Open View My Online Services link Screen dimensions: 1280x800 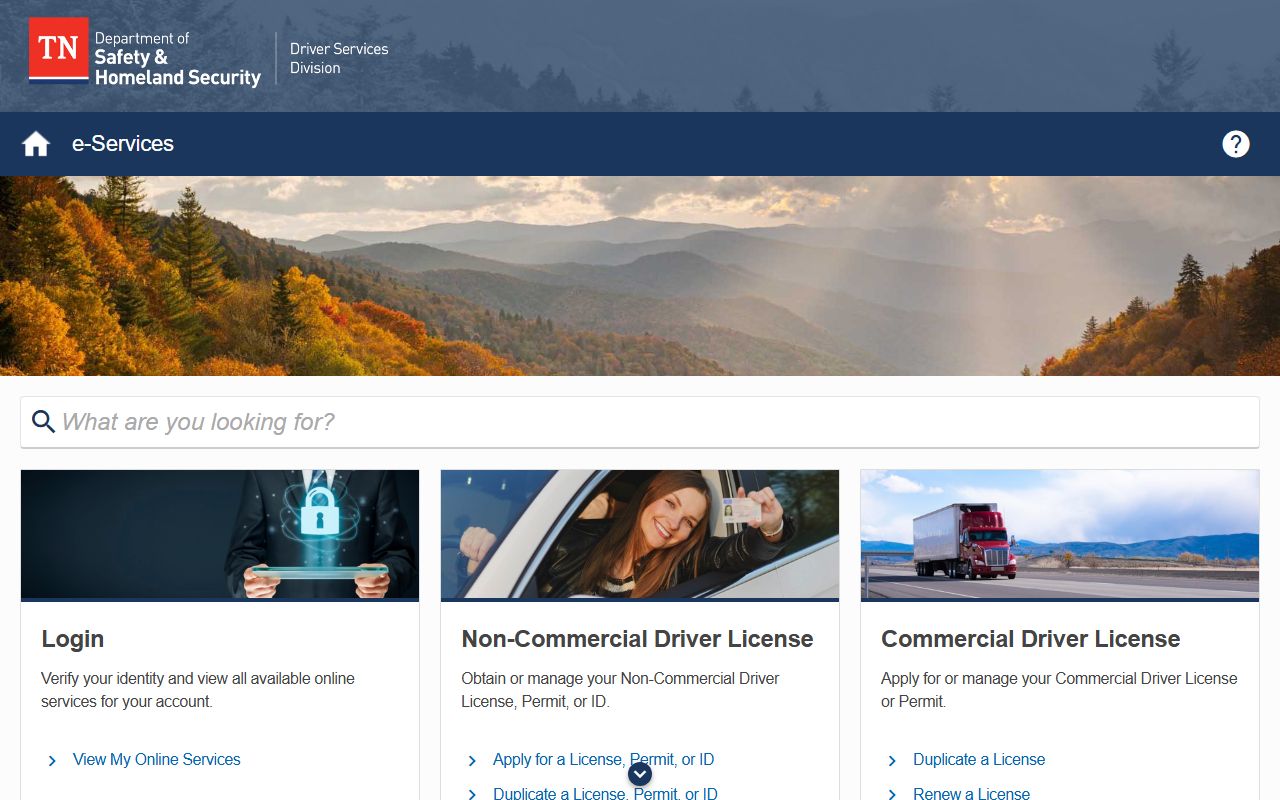(157, 760)
